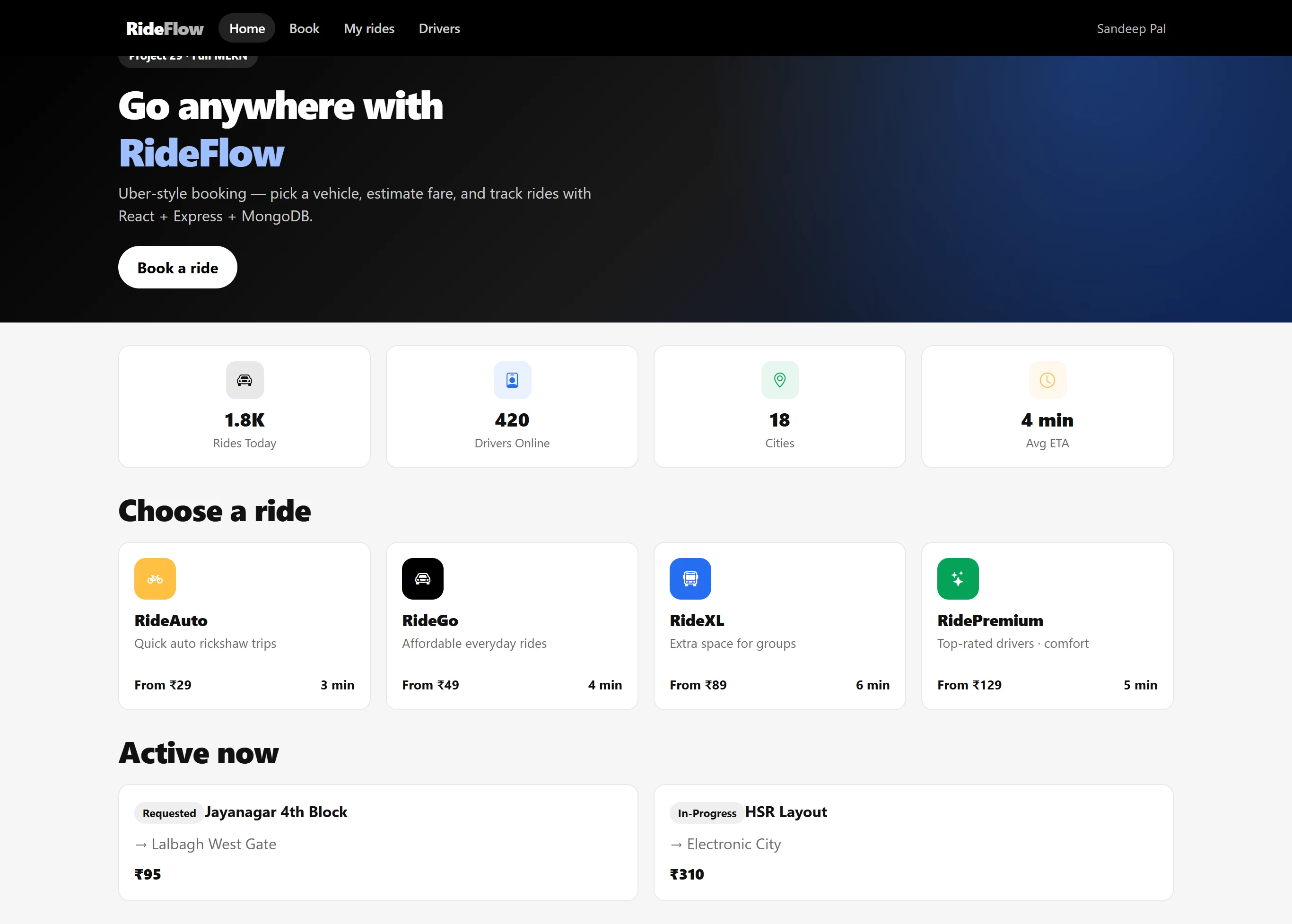This screenshot has height=924, width=1292.
Task: Click the ₹95 fare amount
Action: coord(148,874)
